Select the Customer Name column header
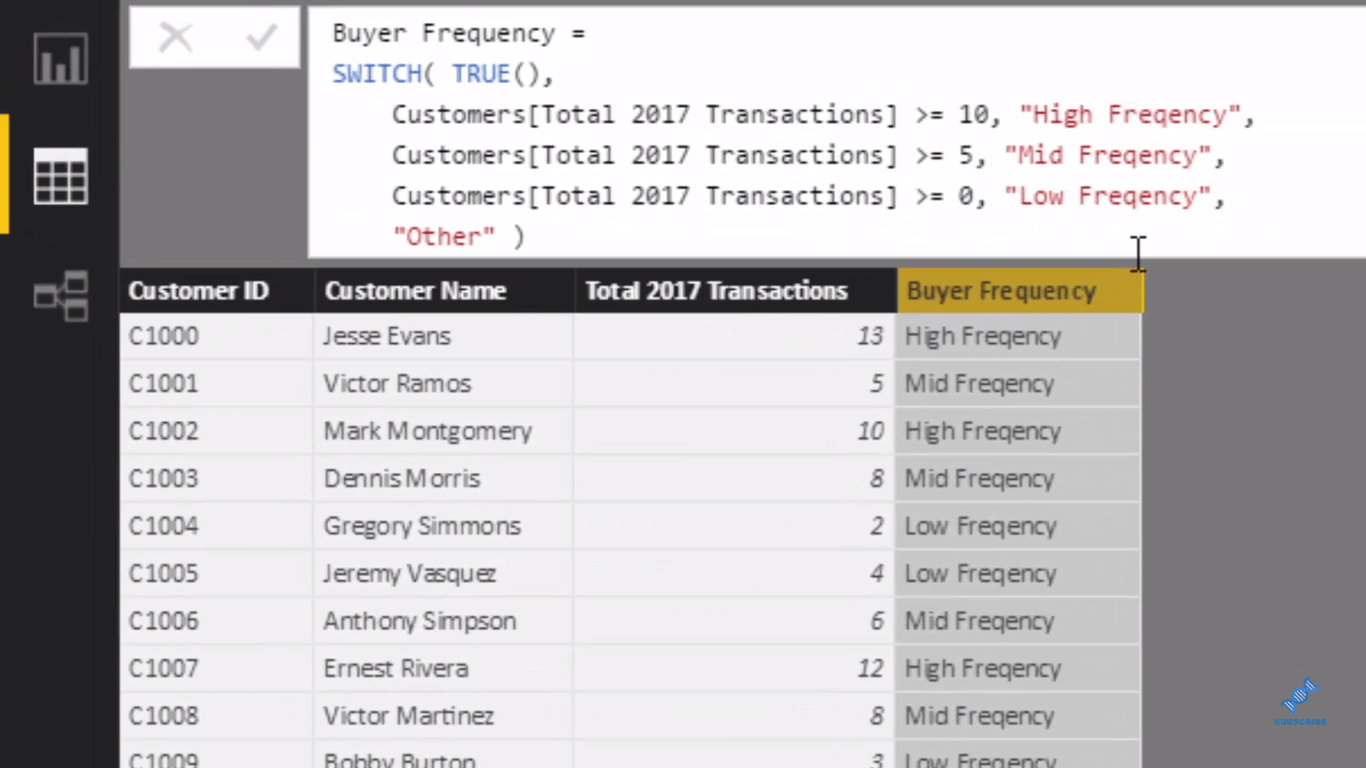This screenshot has width=1366, height=768. (x=444, y=291)
